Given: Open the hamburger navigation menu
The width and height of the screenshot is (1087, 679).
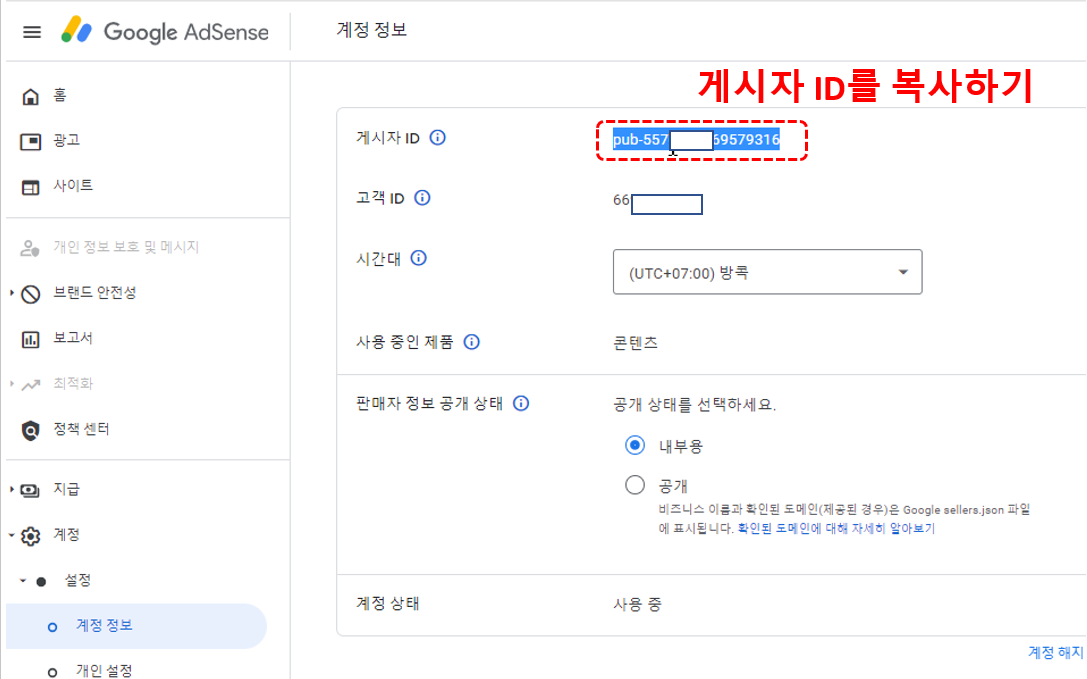Looking at the screenshot, I should (31, 31).
